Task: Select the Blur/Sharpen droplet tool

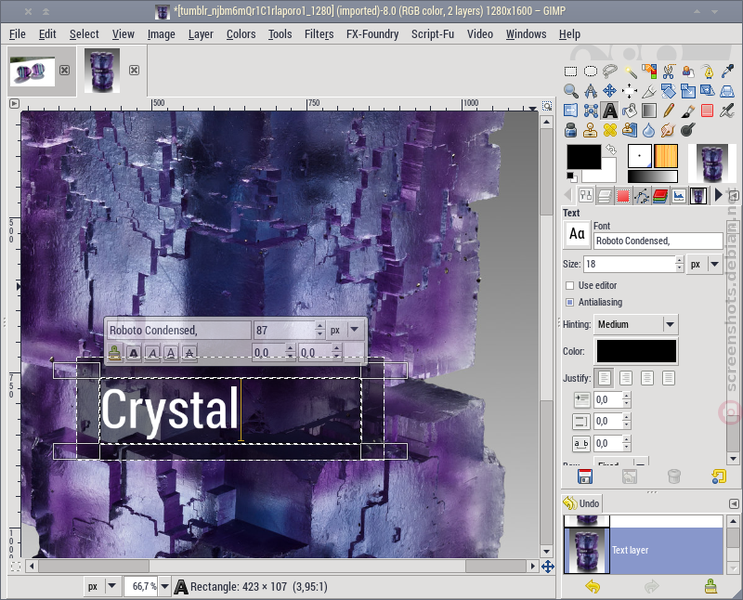Action: (649, 130)
